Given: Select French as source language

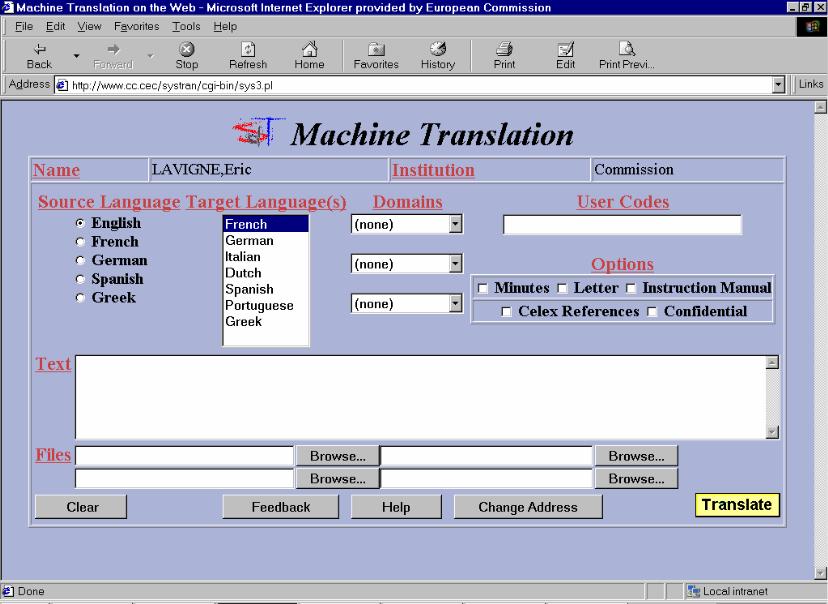Looking at the screenshot, I should pos(80,242).
